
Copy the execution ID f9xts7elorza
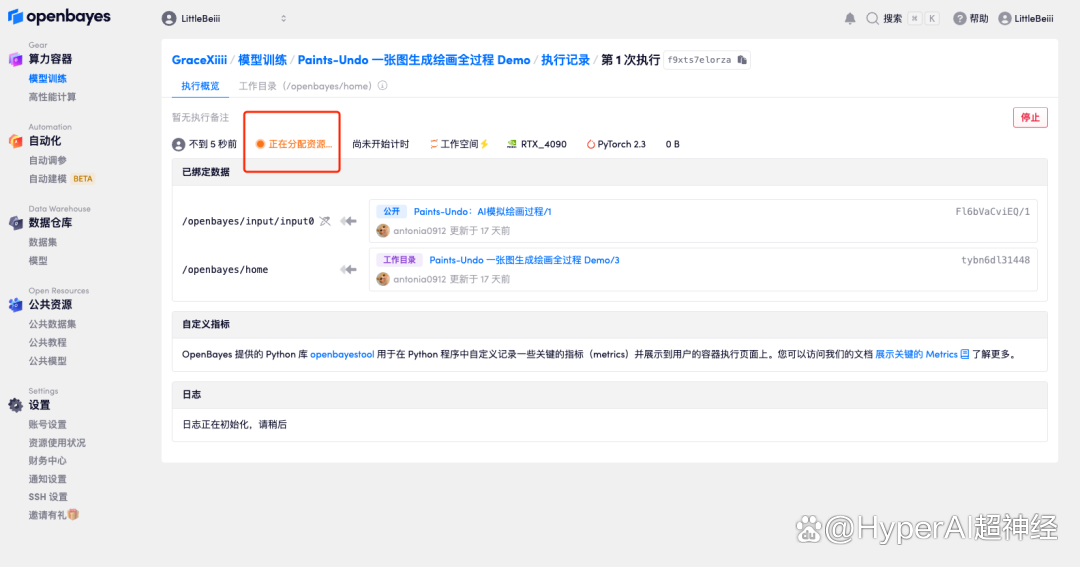(x=742, y=60)
